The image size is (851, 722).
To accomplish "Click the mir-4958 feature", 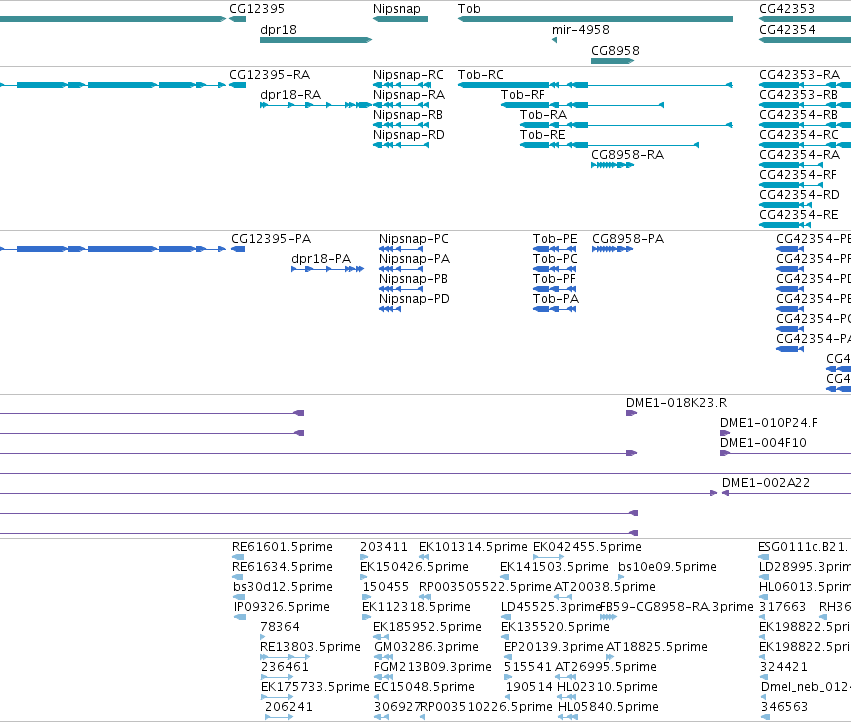I will (x=554, y=40).
